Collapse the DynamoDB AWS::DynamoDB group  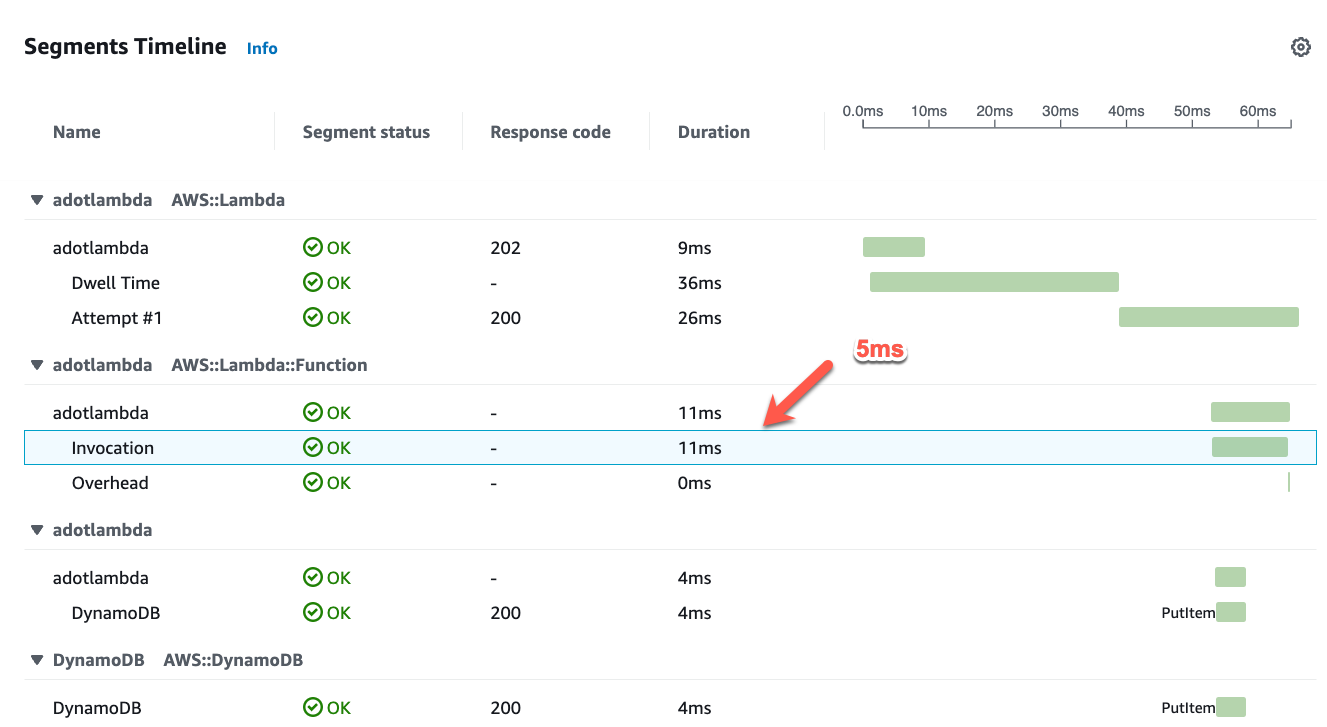37,660
